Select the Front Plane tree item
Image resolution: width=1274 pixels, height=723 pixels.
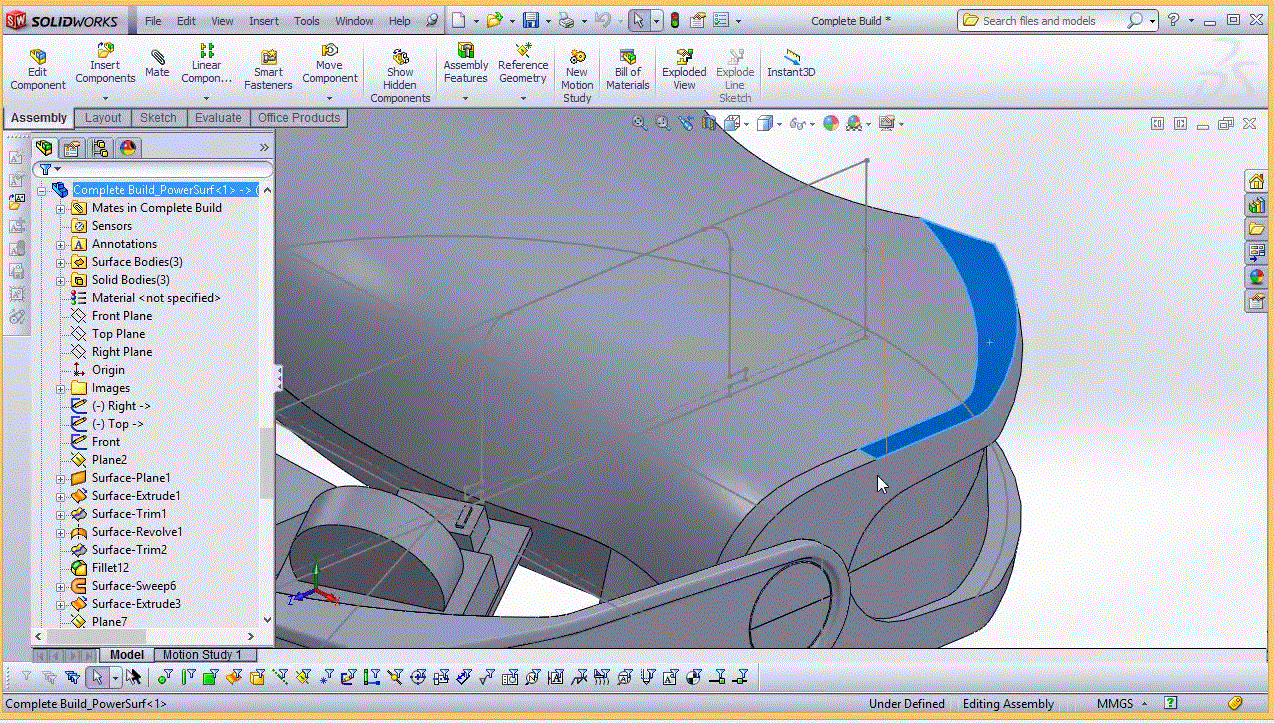tap(122, 316)
